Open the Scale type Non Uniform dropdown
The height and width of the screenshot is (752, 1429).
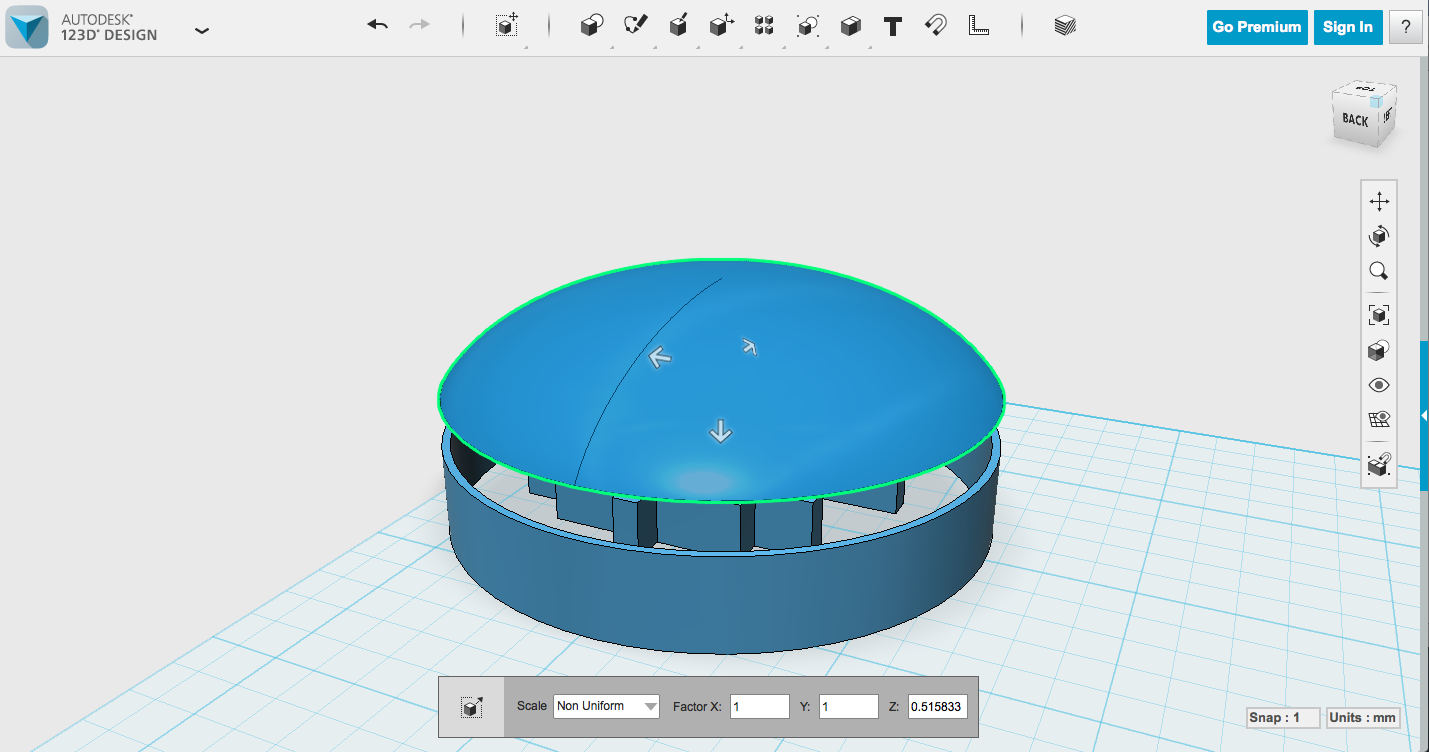click(606, 706)
